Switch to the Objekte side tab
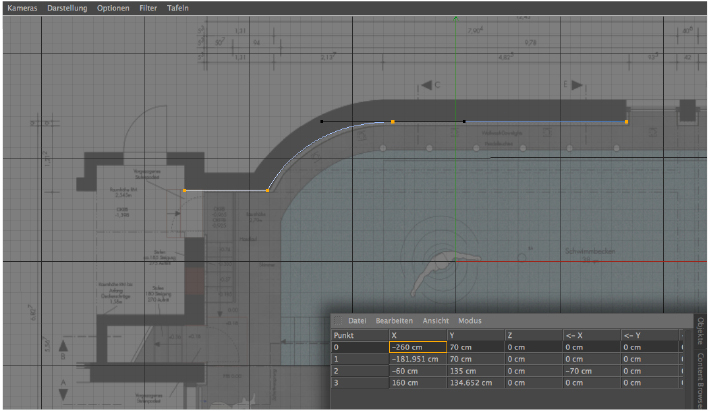The height and width of the screenshot is (411, 710). coord(700,332)
